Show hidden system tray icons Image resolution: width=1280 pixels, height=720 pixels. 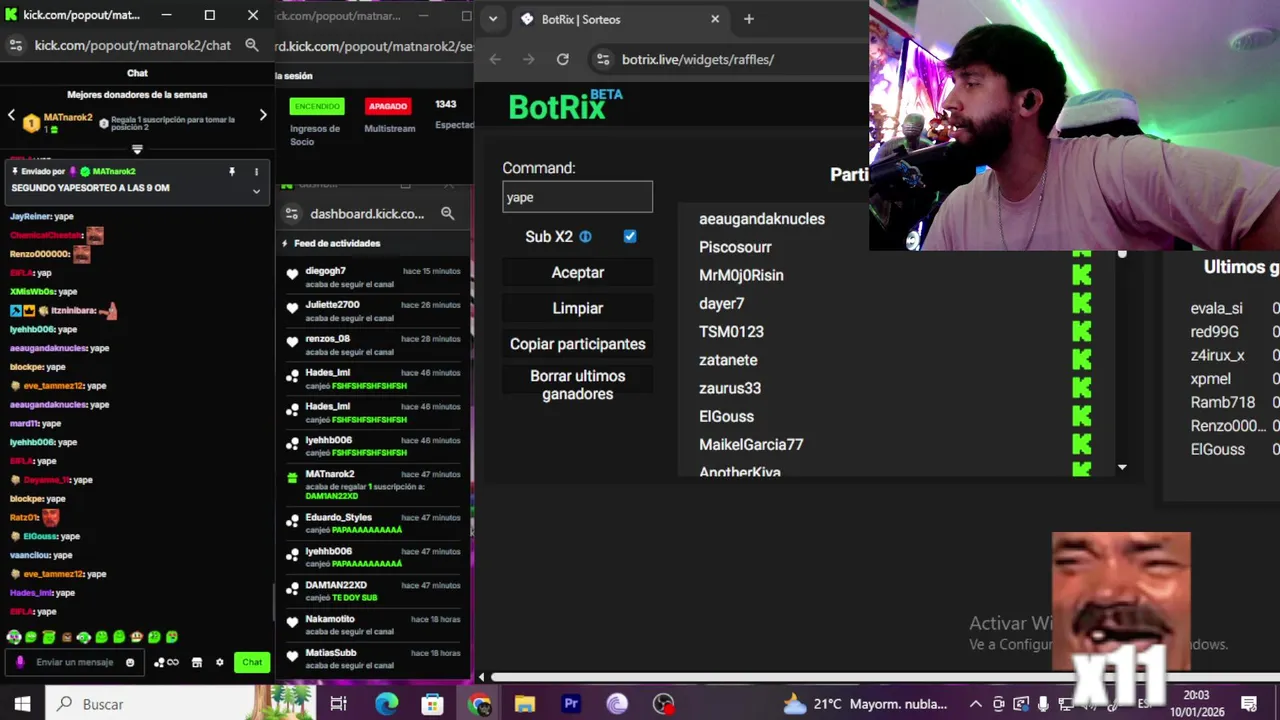click(976, 704)
